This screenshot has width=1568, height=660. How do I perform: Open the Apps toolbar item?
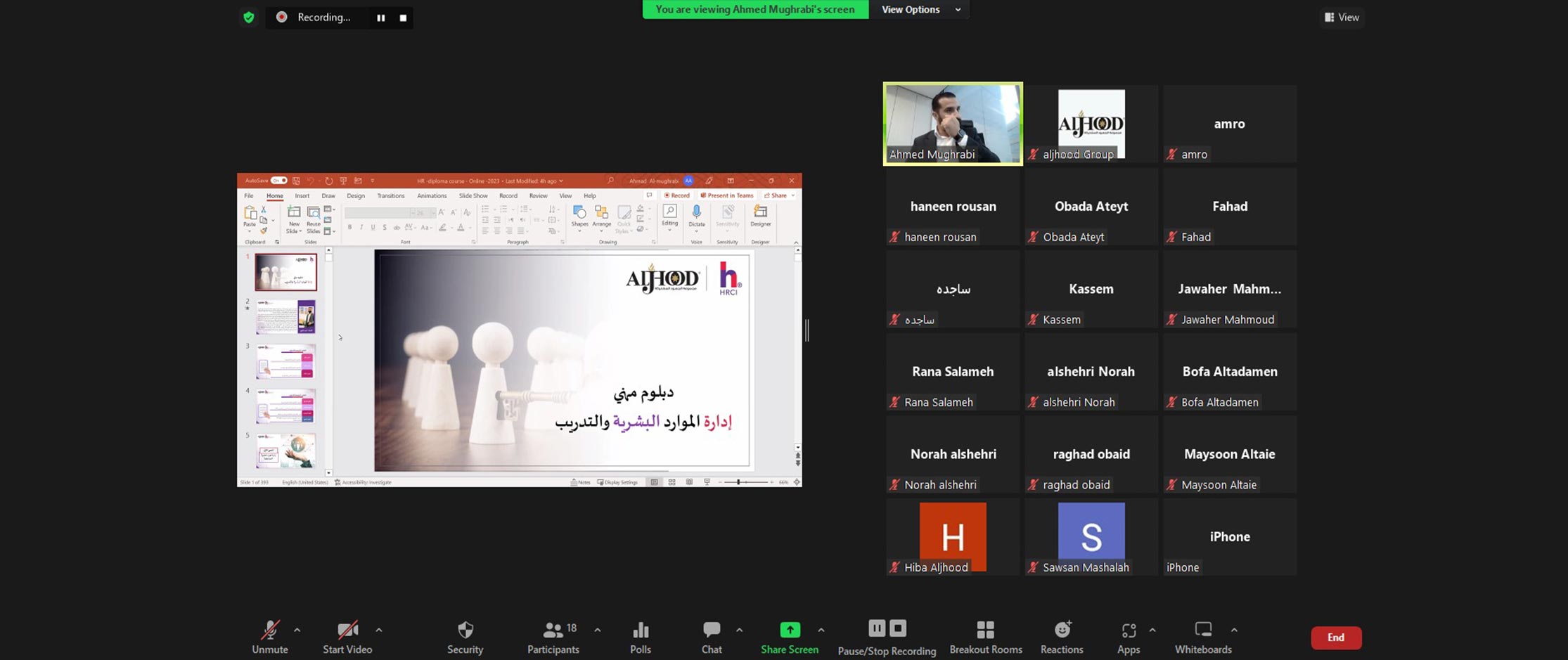(1128, 630)
